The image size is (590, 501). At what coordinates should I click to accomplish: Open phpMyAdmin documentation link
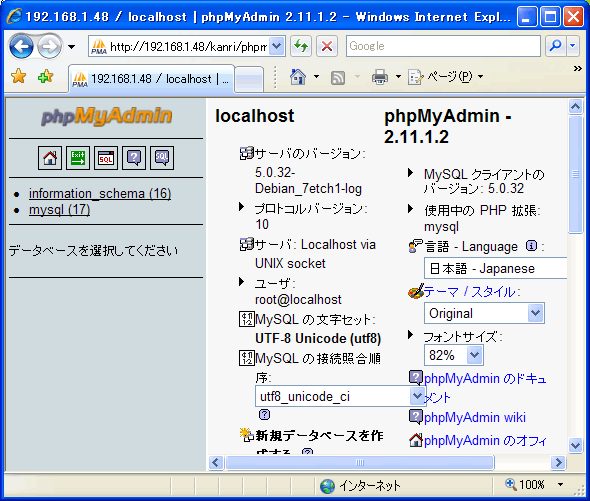click(485, 388)
